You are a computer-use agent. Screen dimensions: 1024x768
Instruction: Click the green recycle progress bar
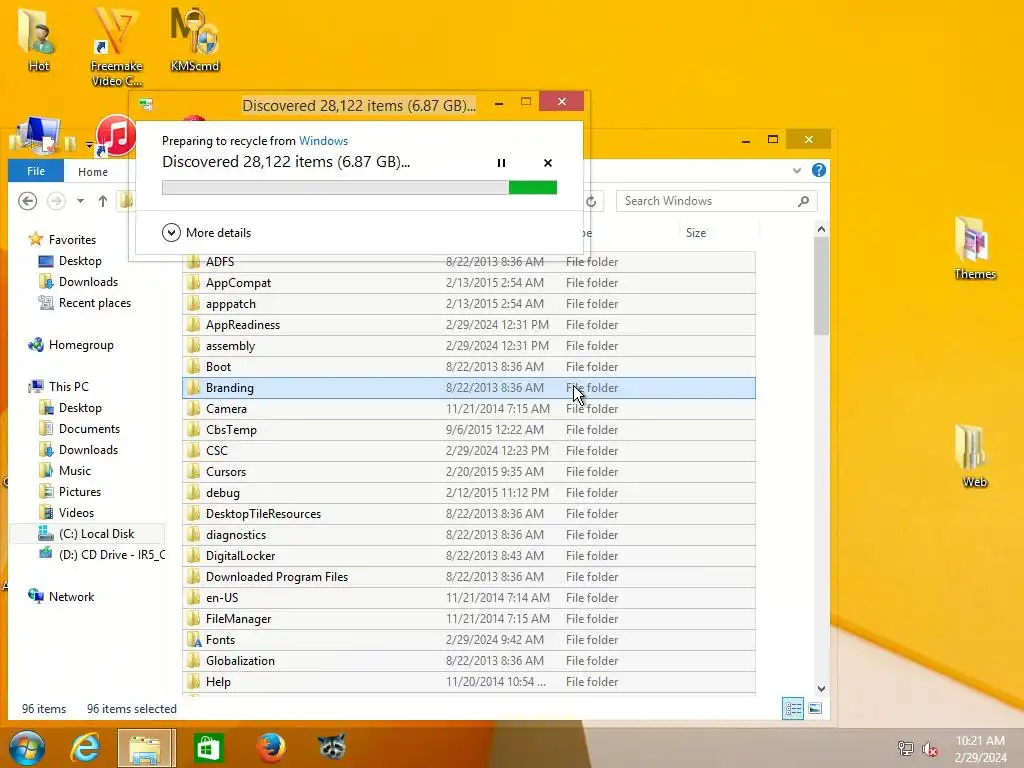(359, 188)
